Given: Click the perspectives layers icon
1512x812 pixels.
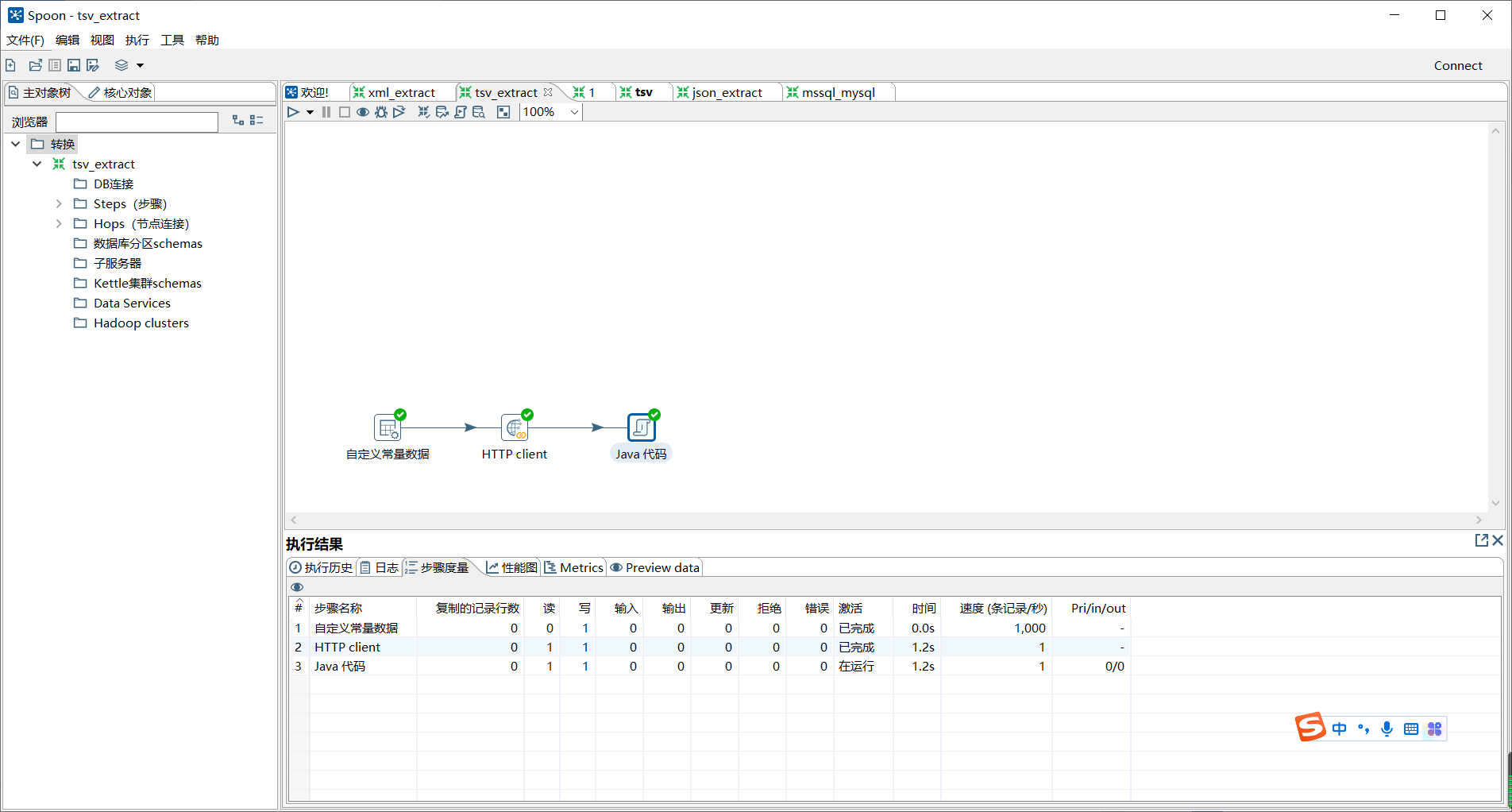Looking at the screenshot, I should [x=121, y=65].
